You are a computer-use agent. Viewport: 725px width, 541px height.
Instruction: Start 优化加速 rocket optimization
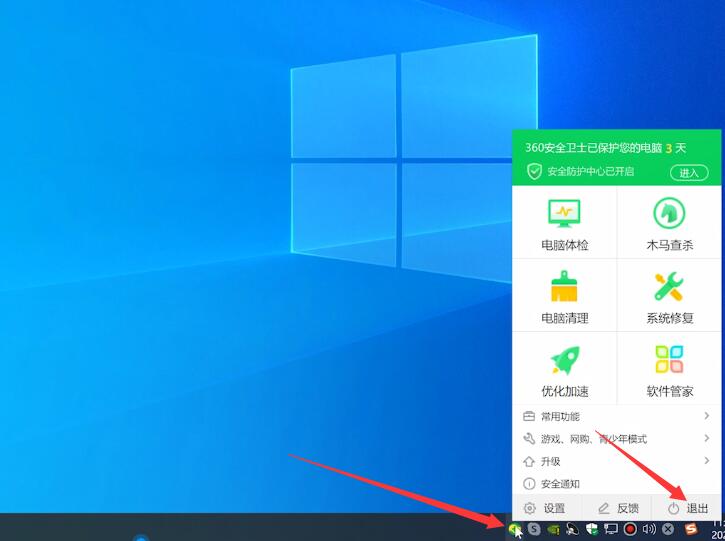(x=565, y=369)
